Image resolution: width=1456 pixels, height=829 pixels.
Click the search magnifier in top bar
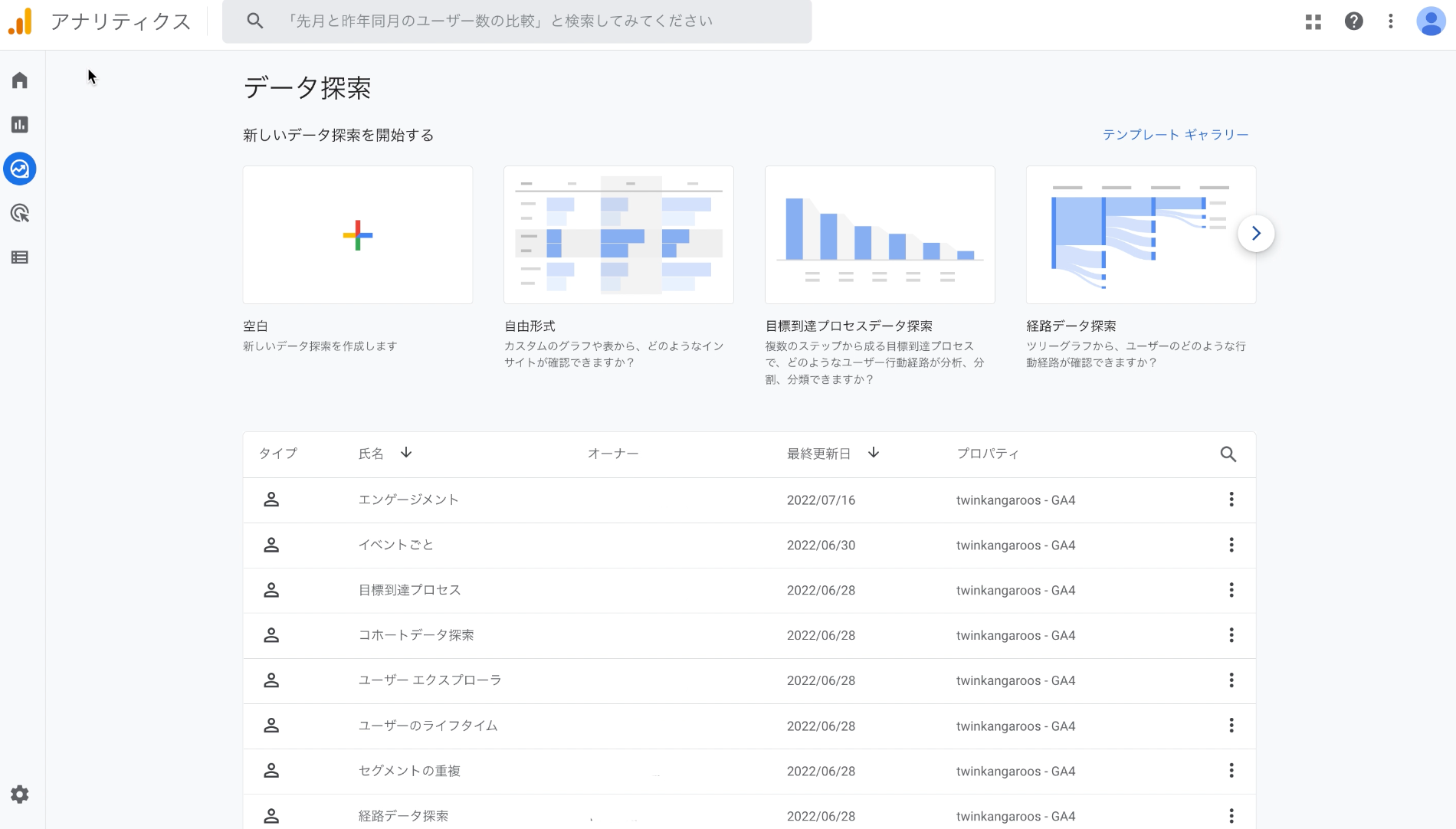click(255, 21)
